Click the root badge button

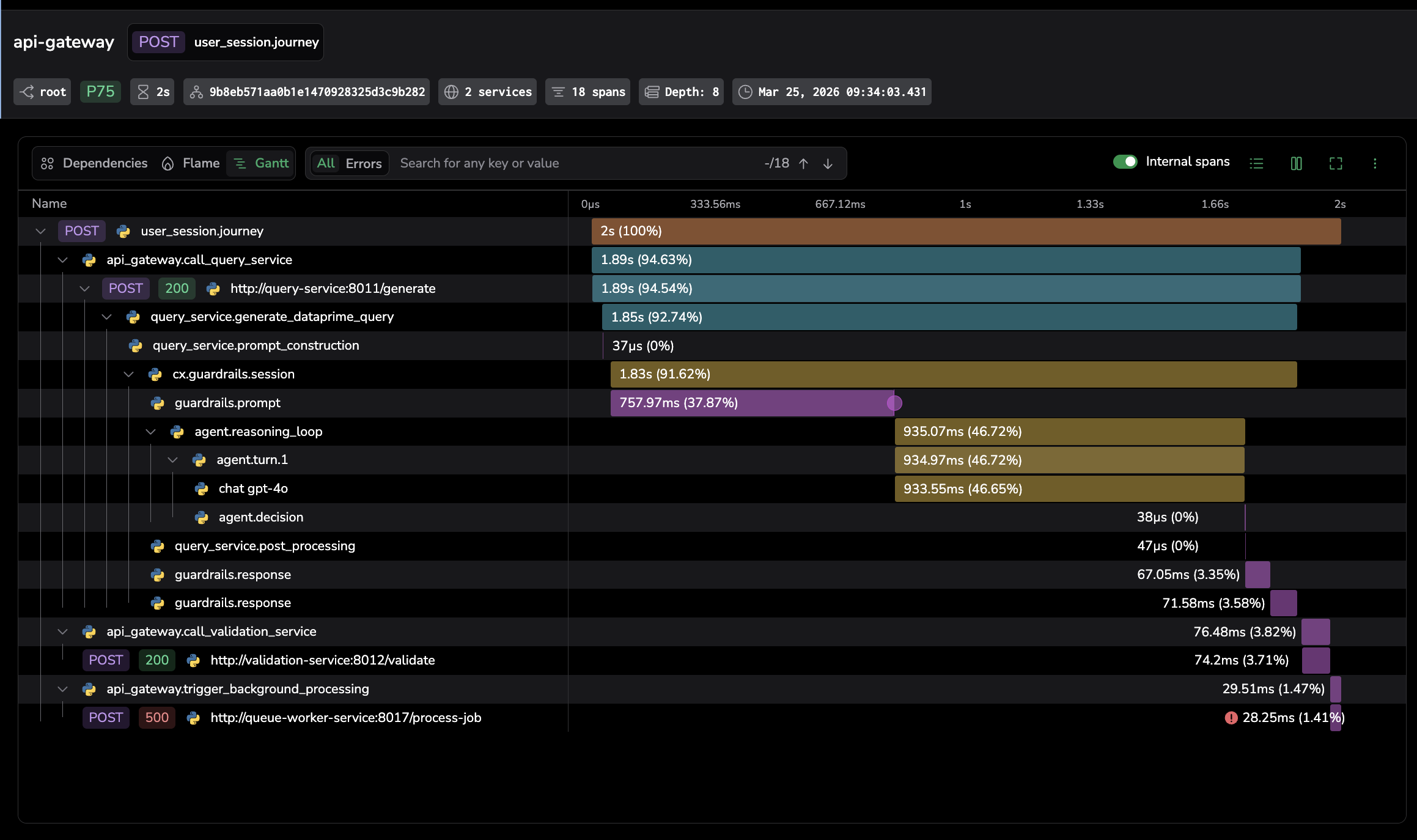coord(43,92)
